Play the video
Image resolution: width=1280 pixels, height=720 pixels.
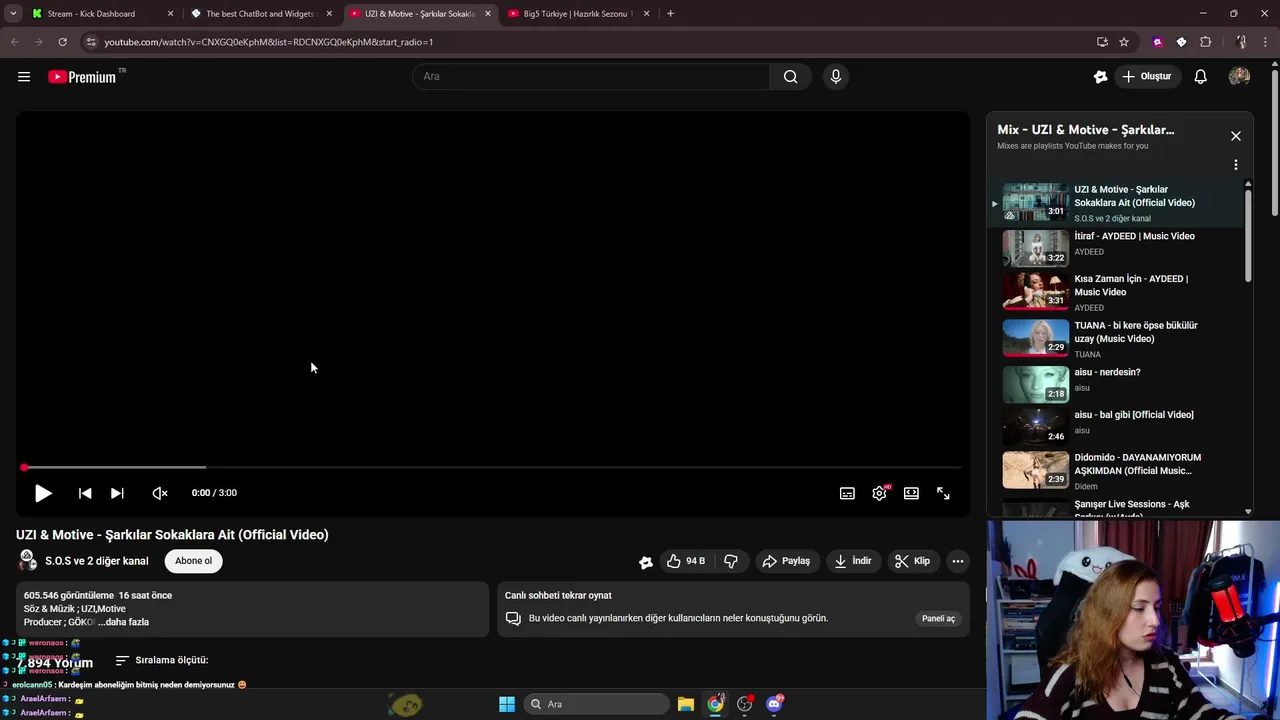(x=42, y=493)
